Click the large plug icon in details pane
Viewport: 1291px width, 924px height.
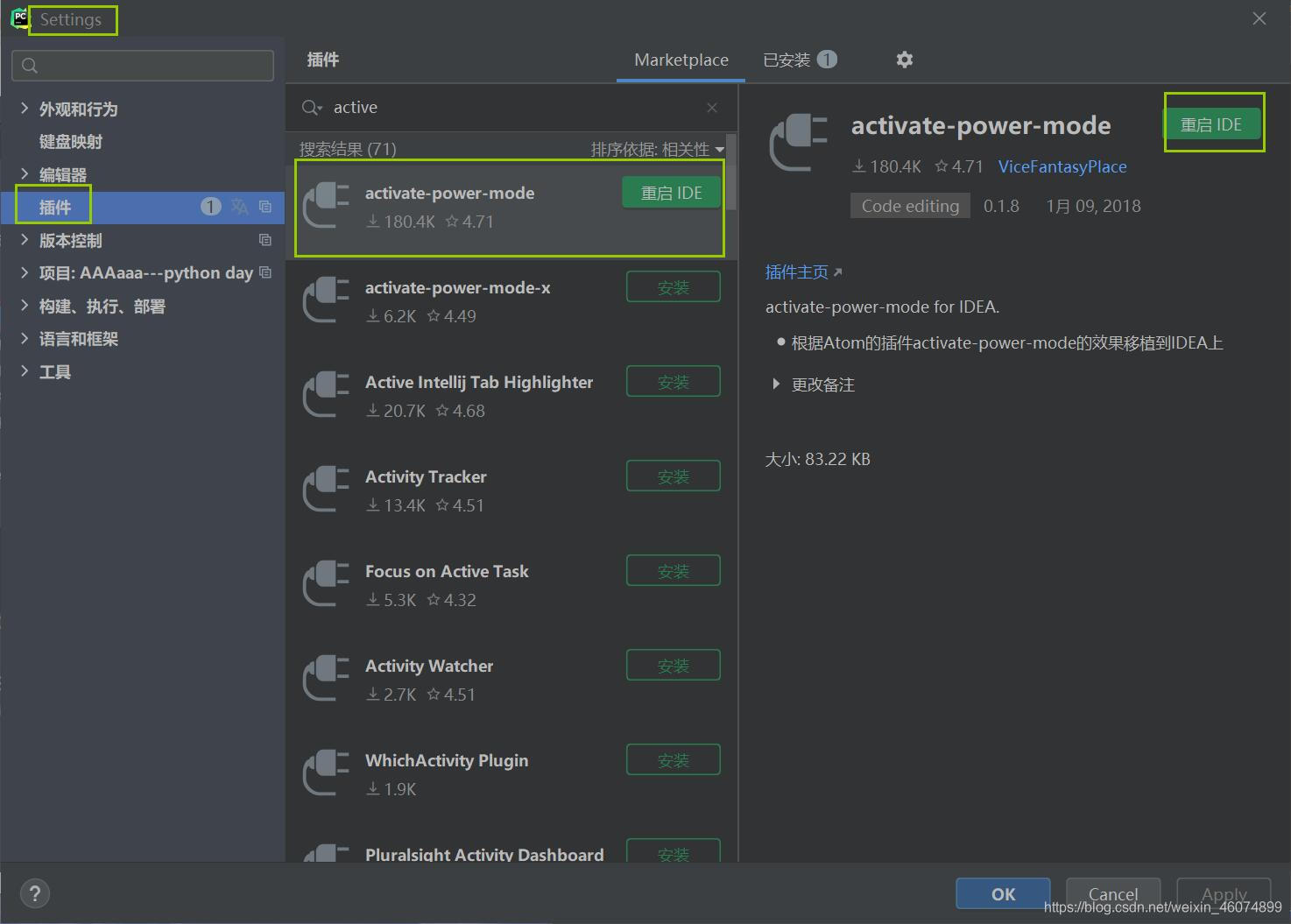click(798, 143)
